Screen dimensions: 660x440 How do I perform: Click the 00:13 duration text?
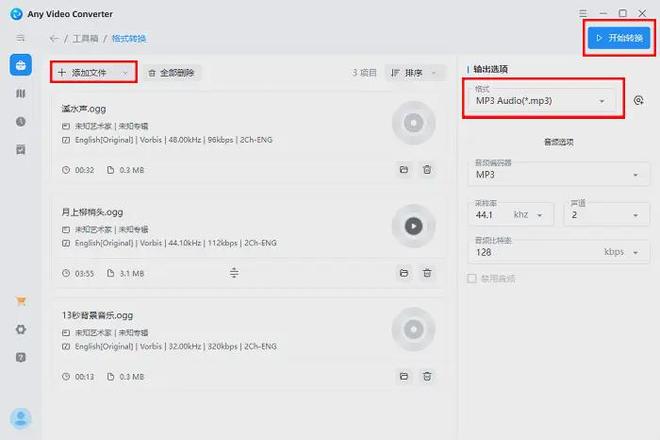point(84,377)
